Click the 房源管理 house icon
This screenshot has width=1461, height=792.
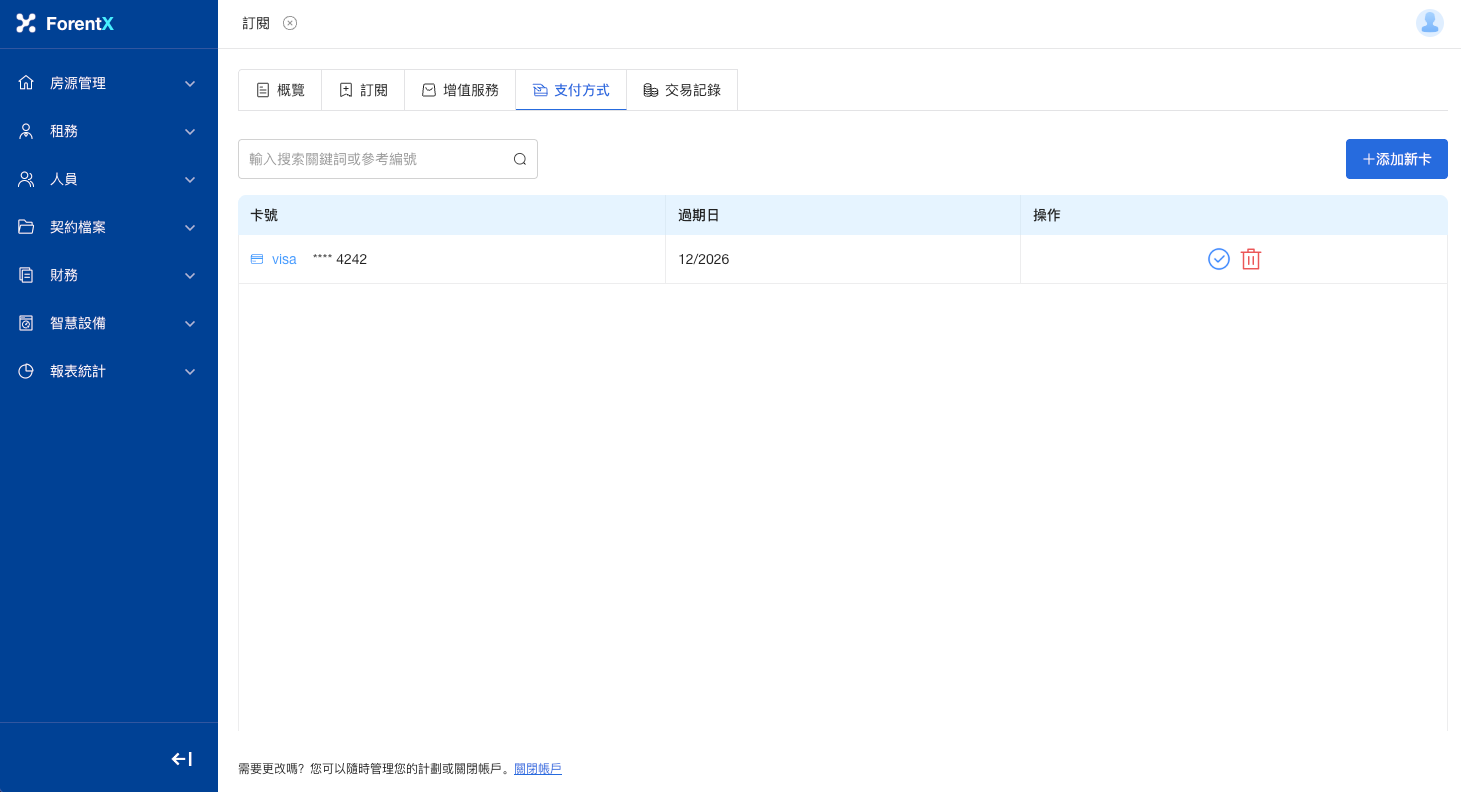26,83
